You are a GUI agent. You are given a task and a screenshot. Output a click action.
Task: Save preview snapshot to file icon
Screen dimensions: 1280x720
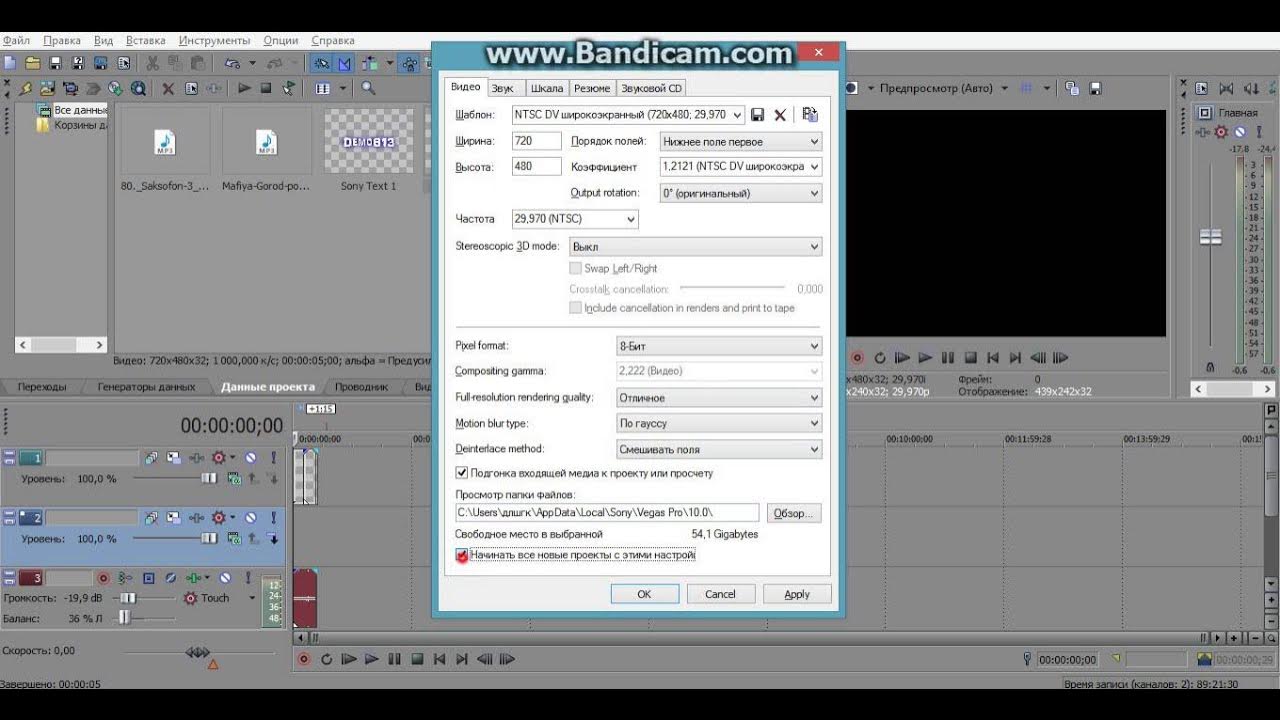tap(1096, 89)
